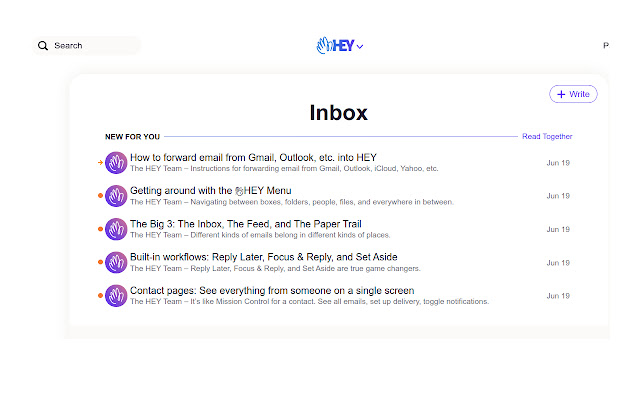Click the Jun 19 date on Contact pages row
The width and height of the screenshot is (640, 400).
point(558,296)
